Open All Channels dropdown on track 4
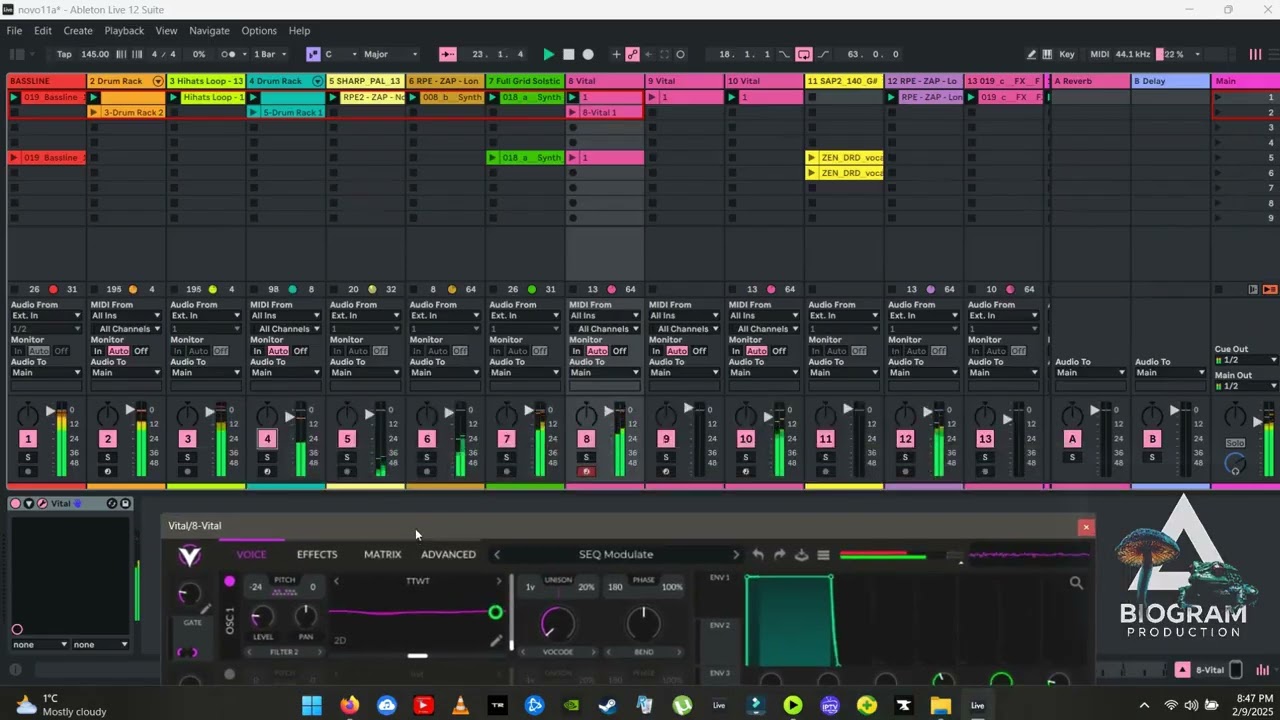 point(286,328)
